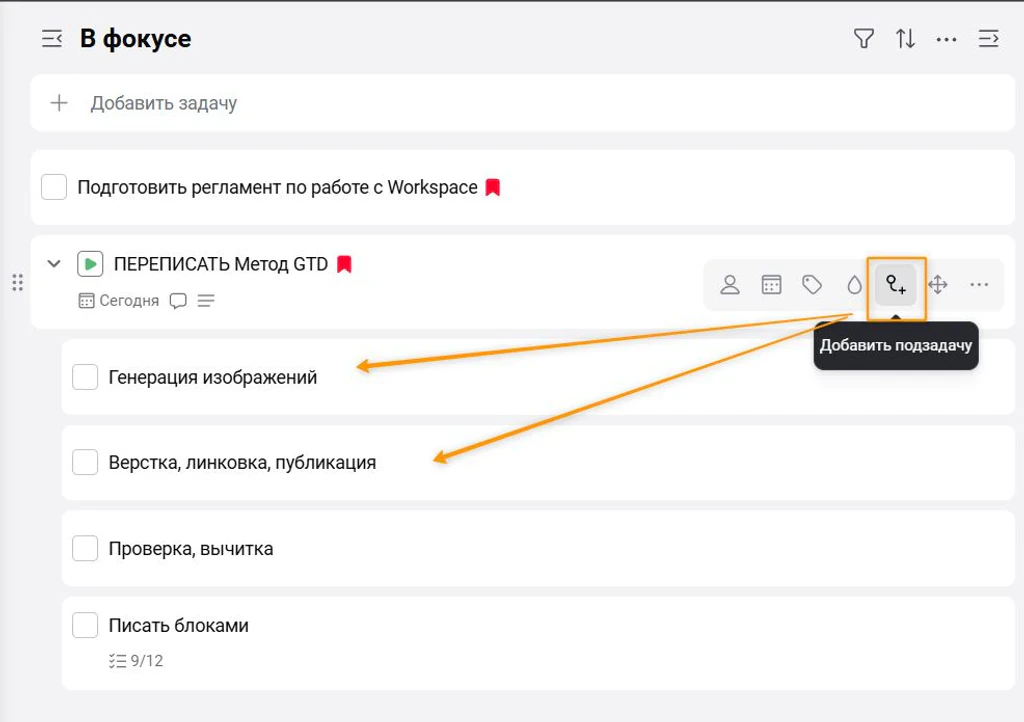Image resolution: width=1024 pixels, height=722 pixels.
Task: Click red bookmark on ПЕРЕПИСАТЬ Метод GTD
Action: point(344,264)
